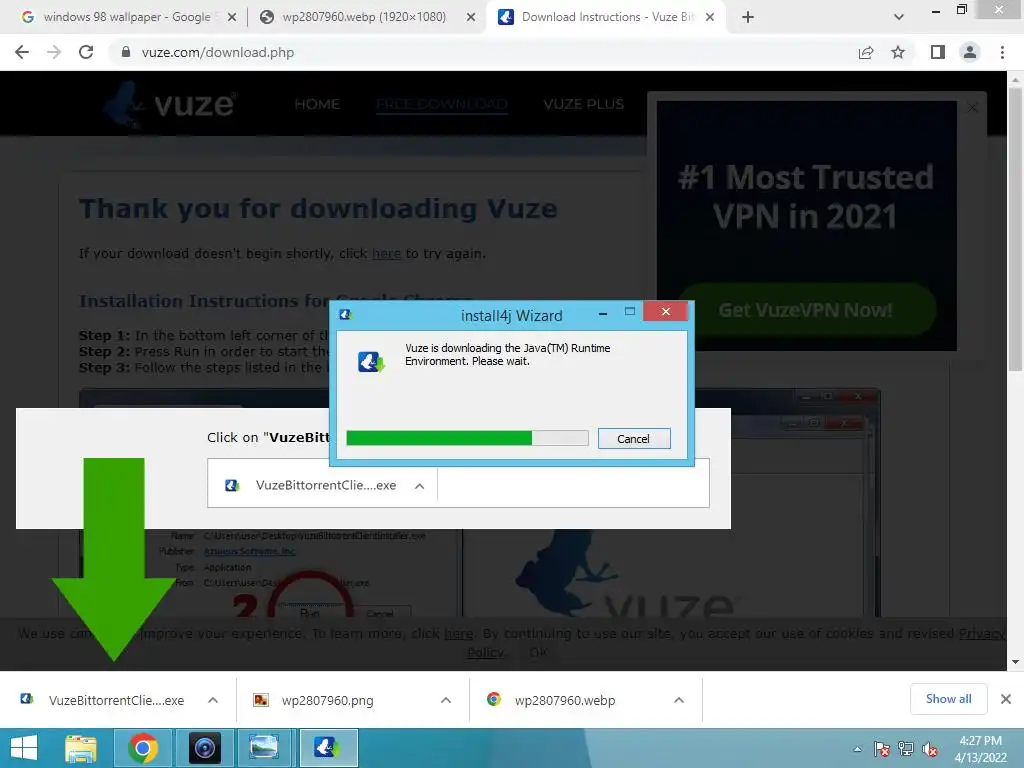The width and height of the screenshot is (1024, 768).
Task: Click the cookie notice 'here' link
Action: coord(458,633)
